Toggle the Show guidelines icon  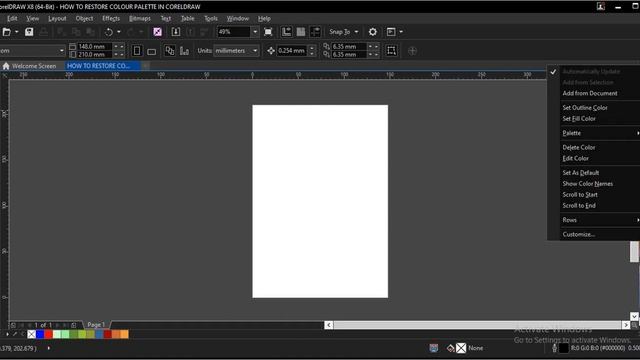tap(315, 32)
